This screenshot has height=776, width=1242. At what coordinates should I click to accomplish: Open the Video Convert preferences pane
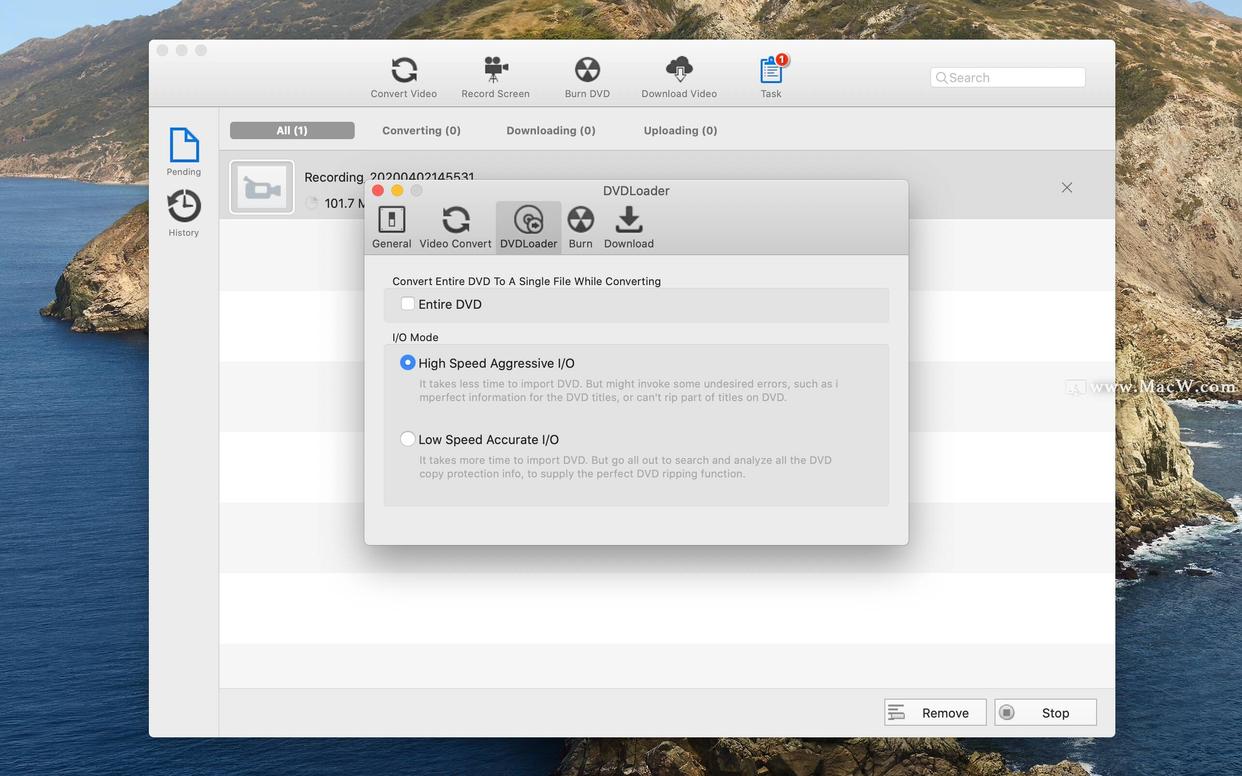point(455,227)
